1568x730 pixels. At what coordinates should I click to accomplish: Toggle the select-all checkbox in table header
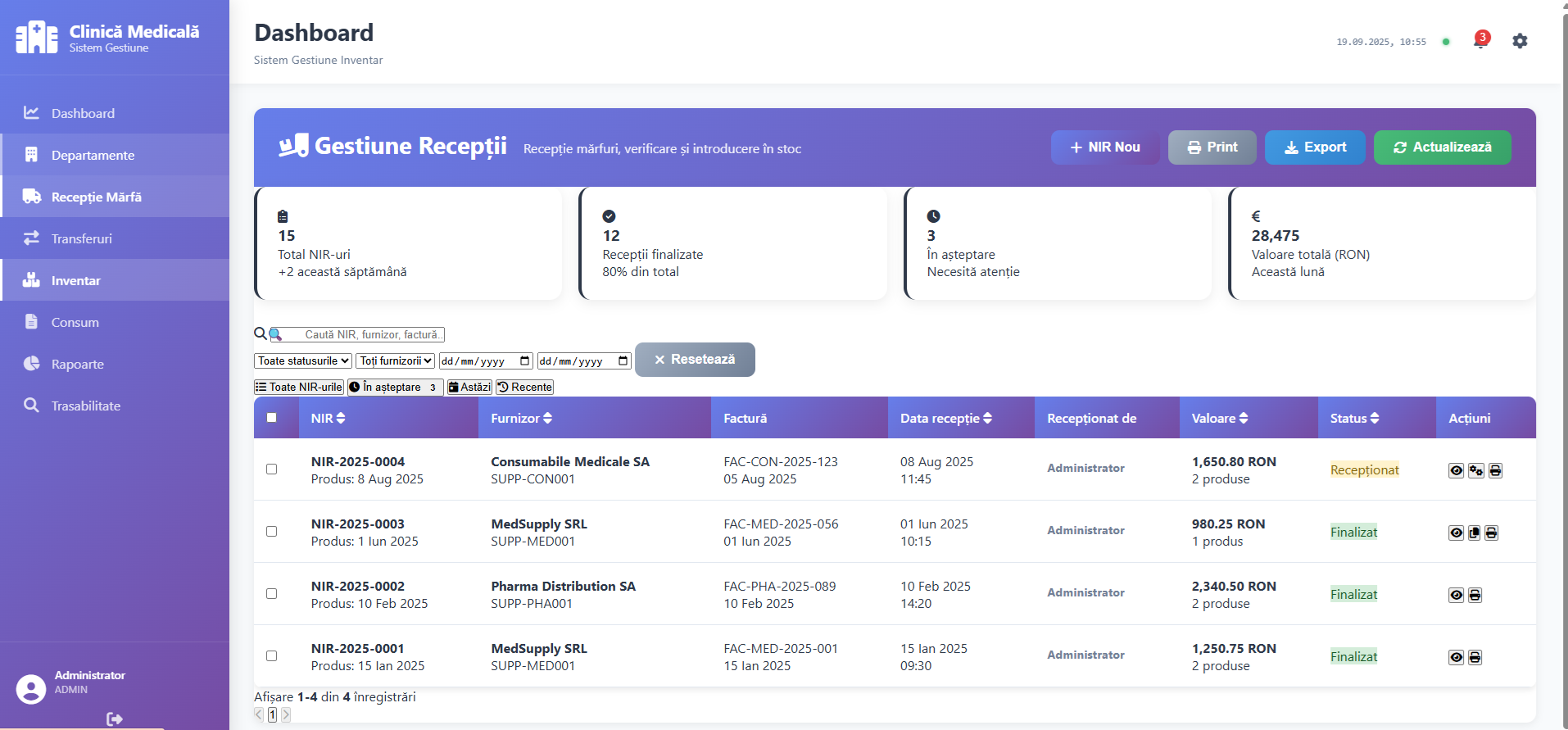pos(271,417)
